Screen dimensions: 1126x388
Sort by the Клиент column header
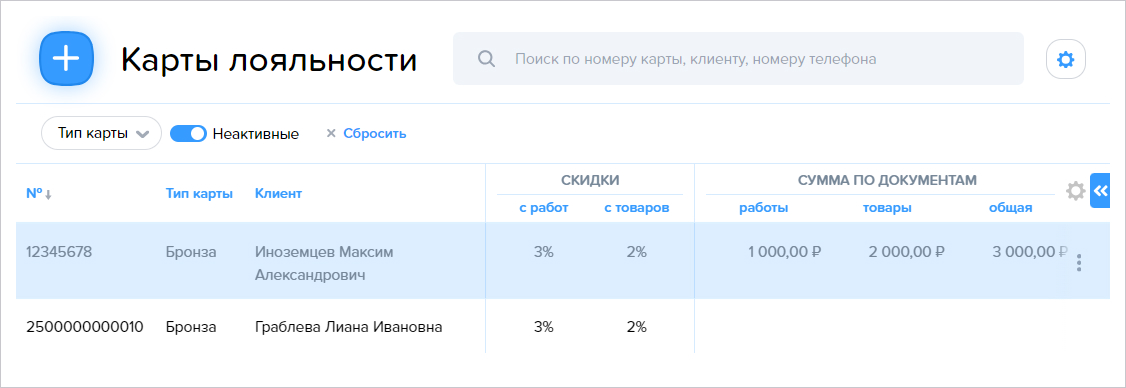click(x=279, y=194)
